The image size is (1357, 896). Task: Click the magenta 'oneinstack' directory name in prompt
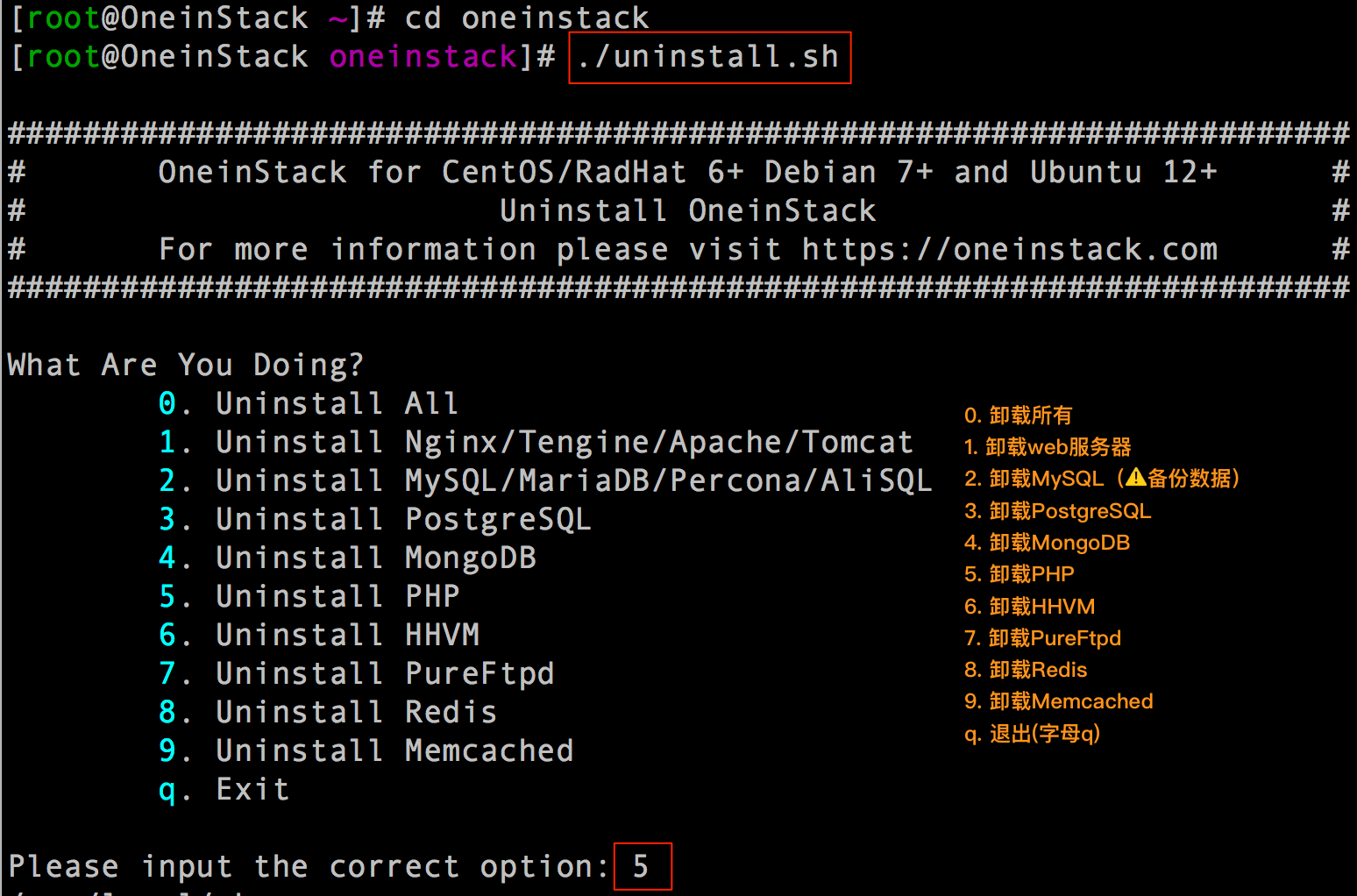423,57
